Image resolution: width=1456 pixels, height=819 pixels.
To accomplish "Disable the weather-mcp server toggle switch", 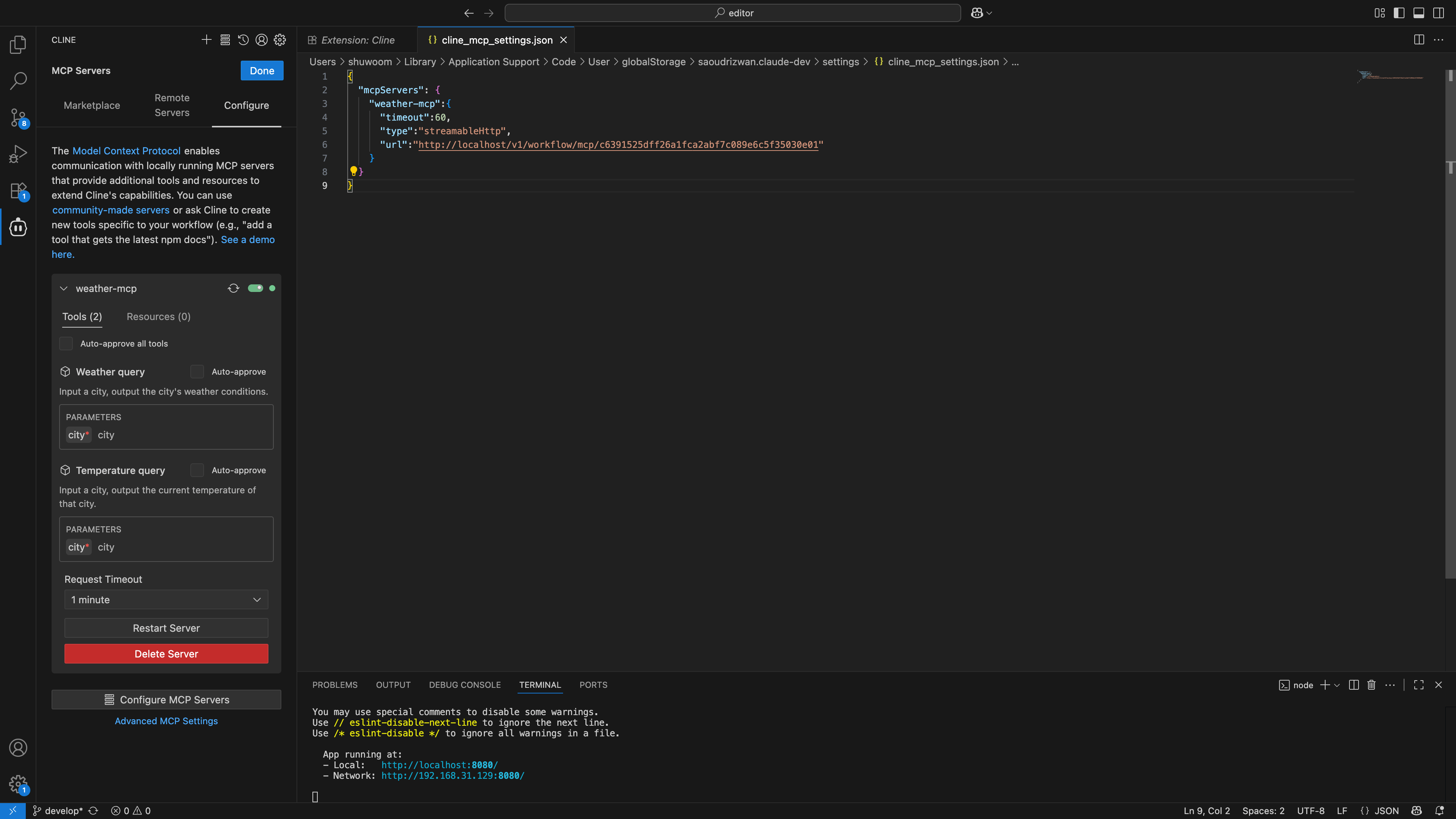I will coord(256,288).
